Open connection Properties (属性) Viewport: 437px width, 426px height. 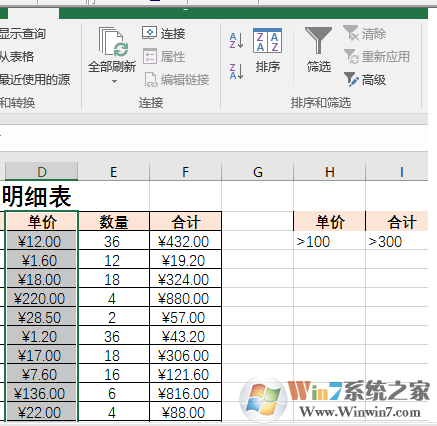(164, 56)
